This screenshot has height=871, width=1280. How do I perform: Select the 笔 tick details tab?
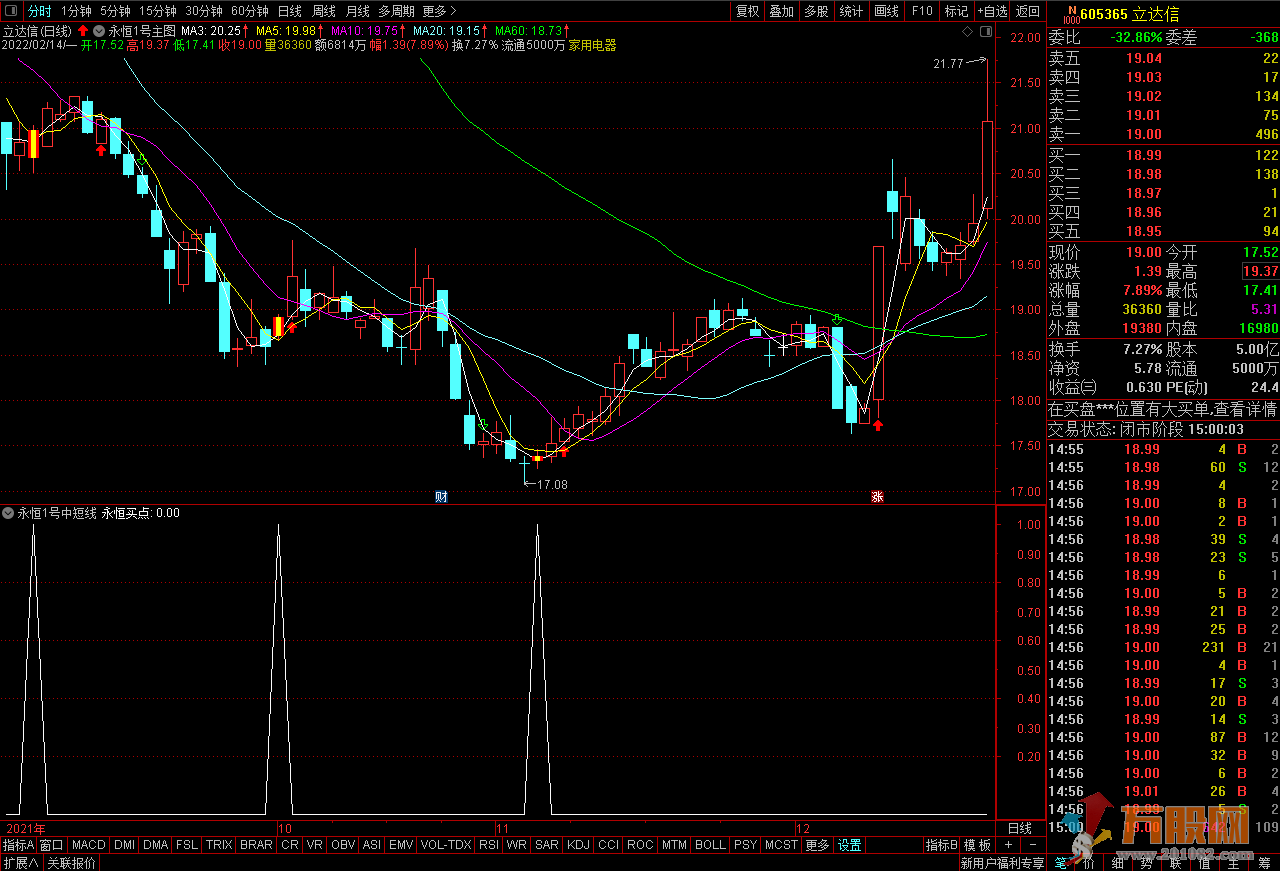click(x=1061, y=862)
